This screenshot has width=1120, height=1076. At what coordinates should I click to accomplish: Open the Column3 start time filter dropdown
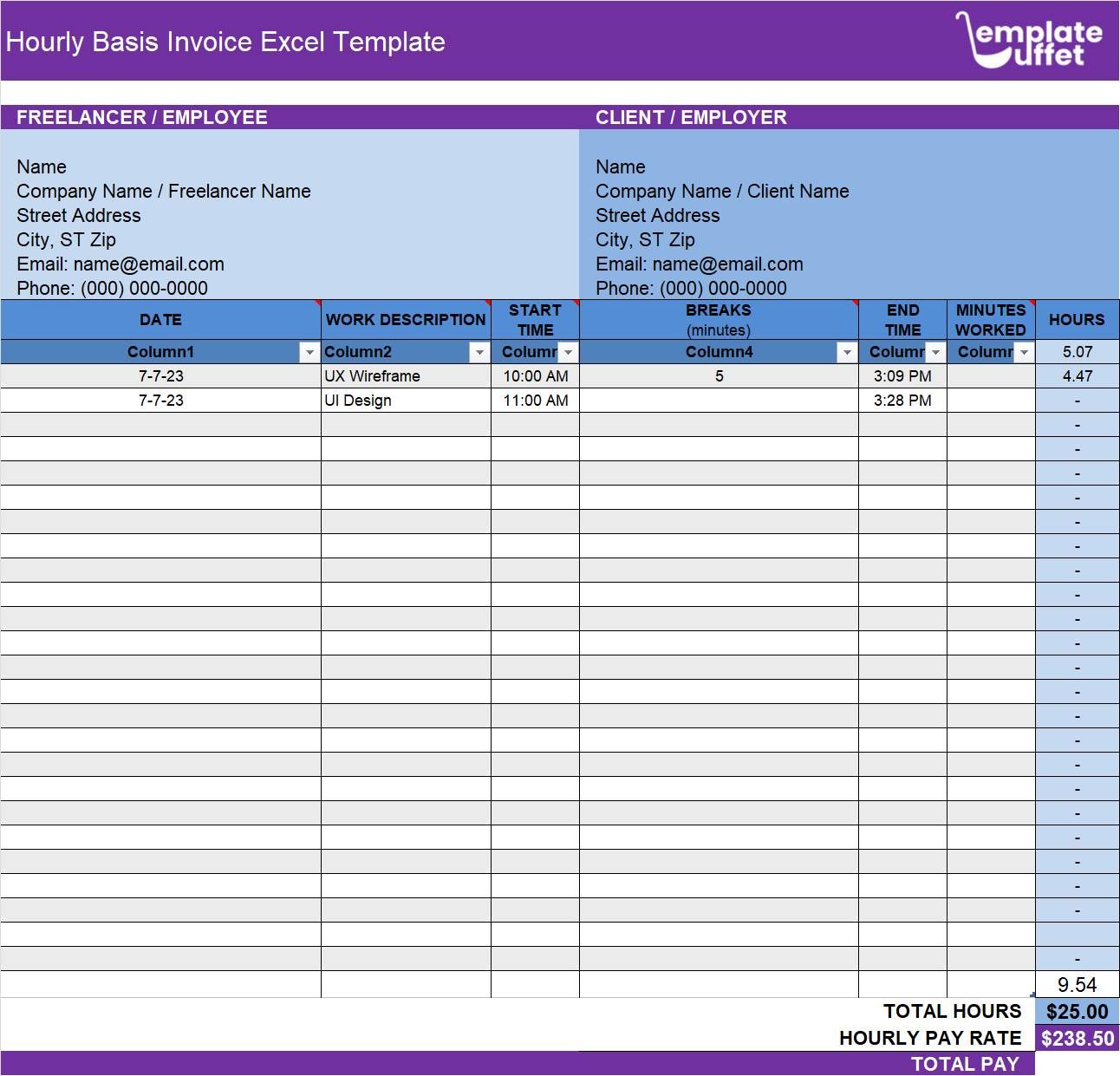[567, 352]
